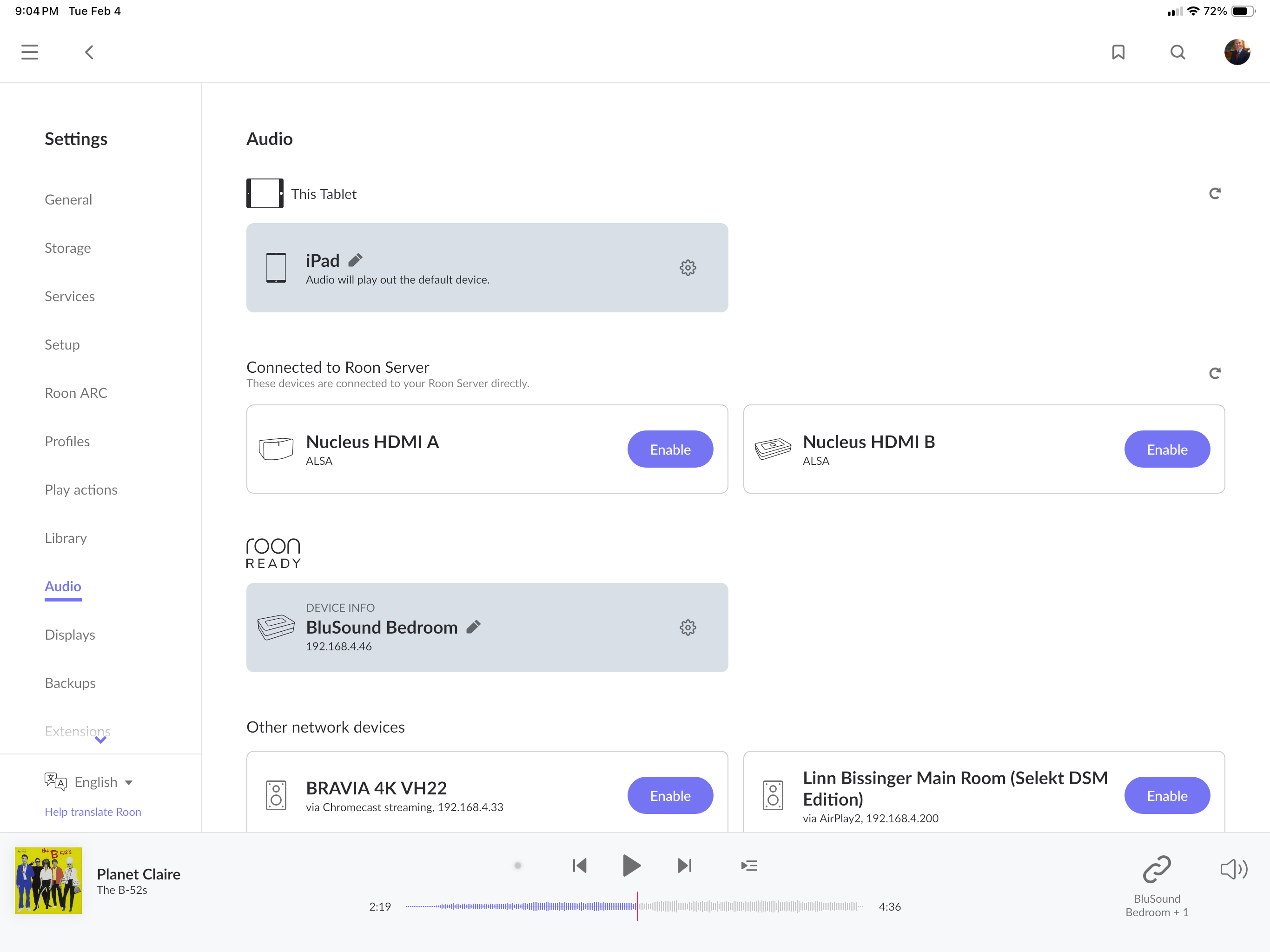Click the playhead position marker
Viewport: 1270px width, 952px height.
tap(637, 906)
